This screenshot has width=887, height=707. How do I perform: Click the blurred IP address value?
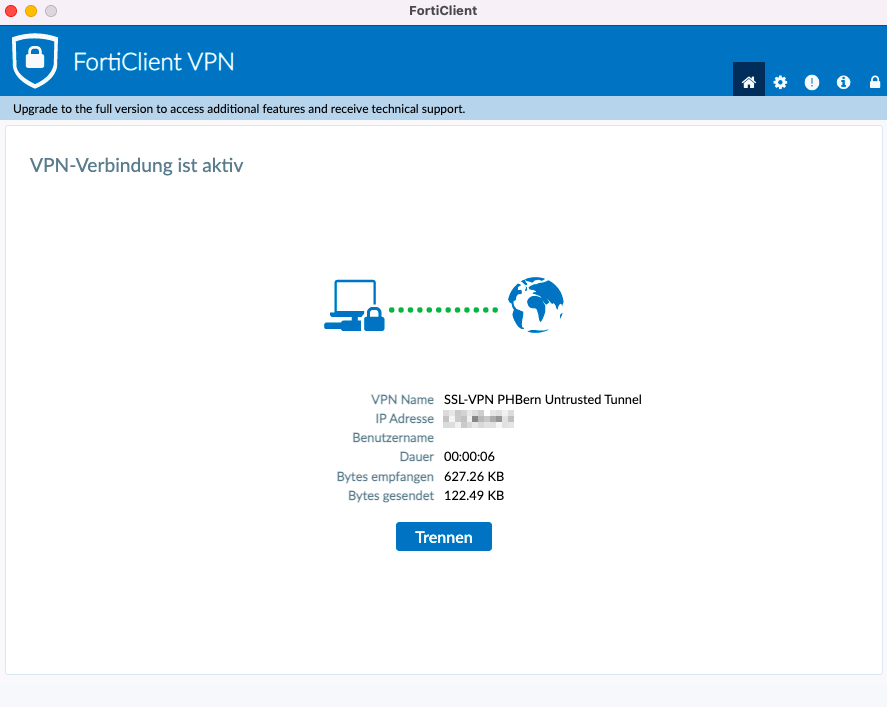tap(478, 419)
